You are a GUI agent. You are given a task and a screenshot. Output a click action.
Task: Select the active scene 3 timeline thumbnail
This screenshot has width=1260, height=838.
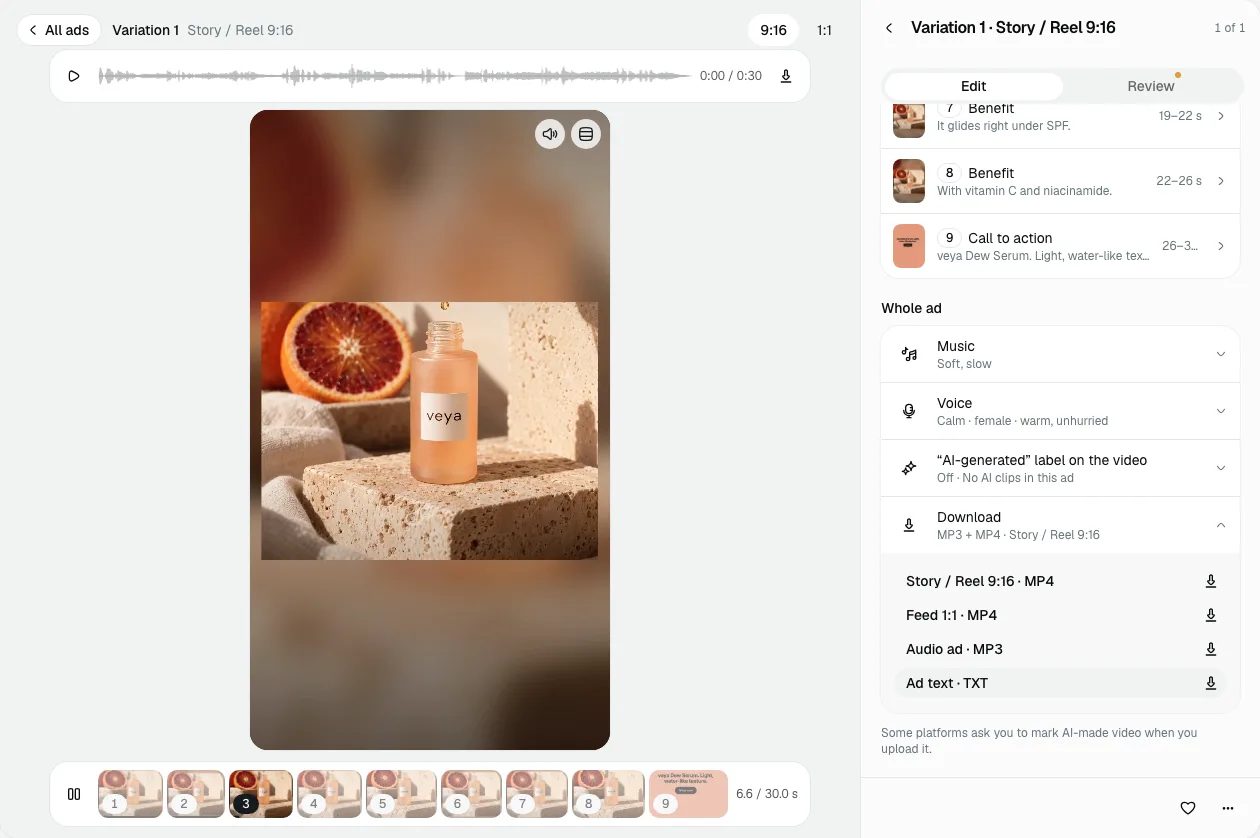point(261,794)
